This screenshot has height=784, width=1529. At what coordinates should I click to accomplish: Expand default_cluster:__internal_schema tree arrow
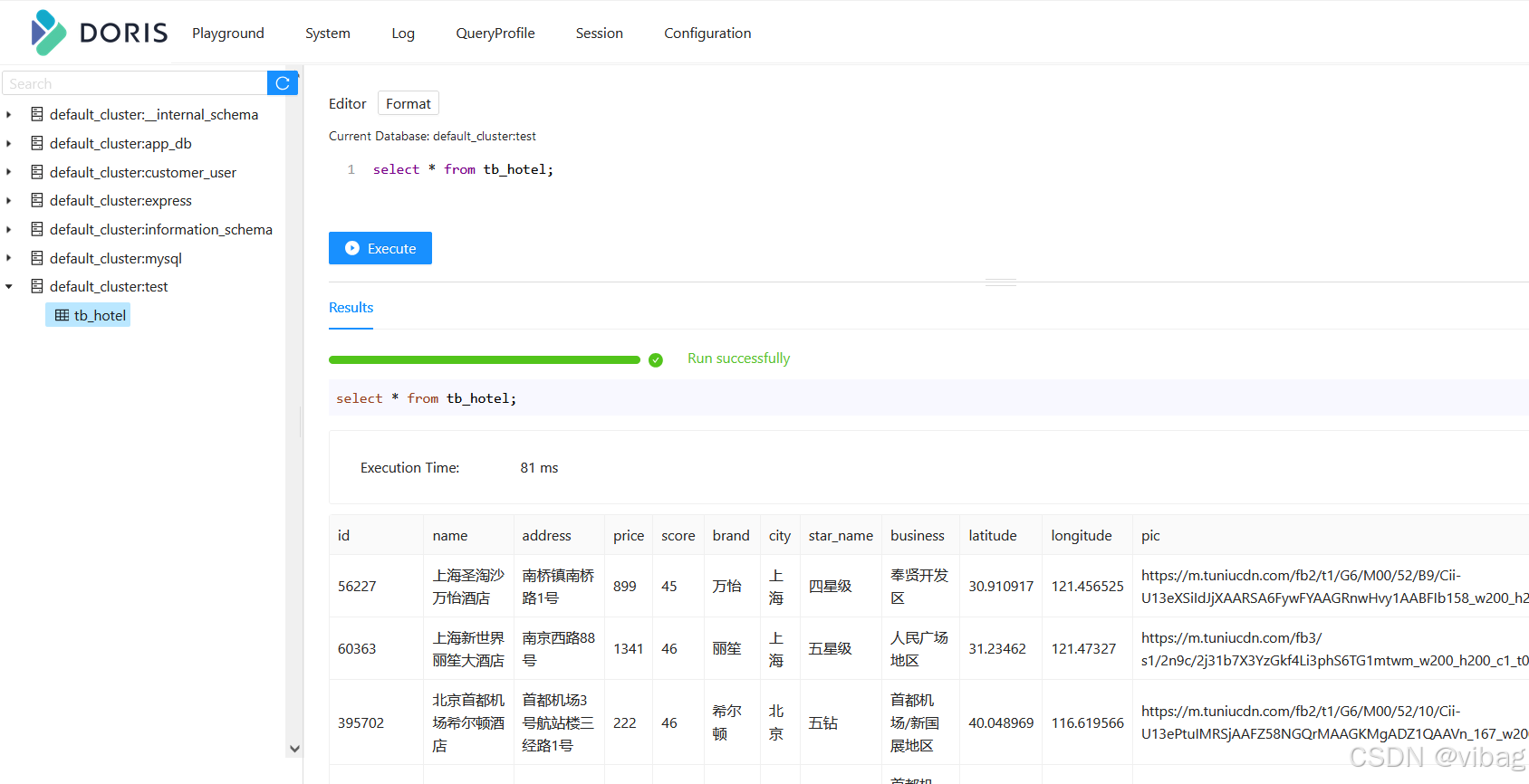point(9,115)
